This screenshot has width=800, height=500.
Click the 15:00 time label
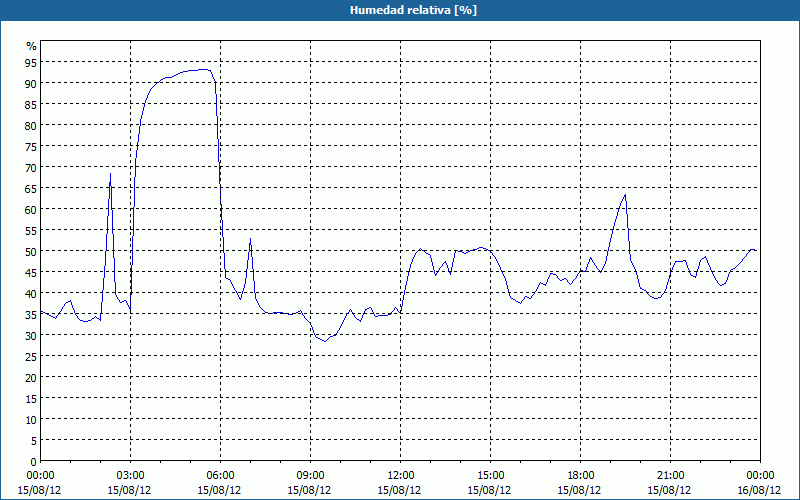(490, 476)
